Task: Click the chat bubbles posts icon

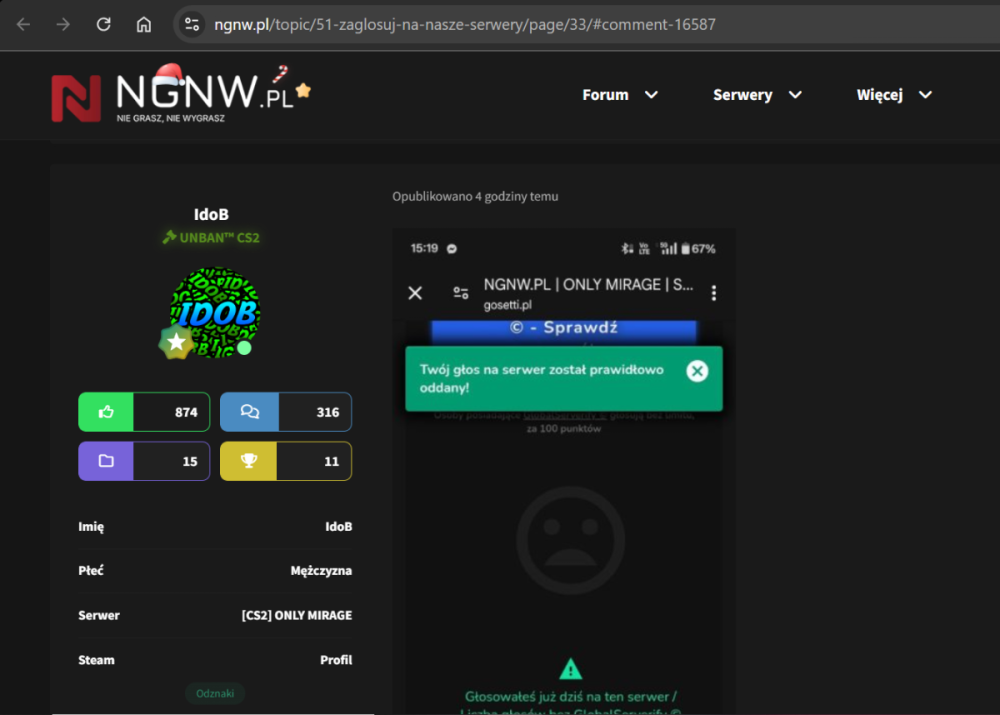Action: 249,412
